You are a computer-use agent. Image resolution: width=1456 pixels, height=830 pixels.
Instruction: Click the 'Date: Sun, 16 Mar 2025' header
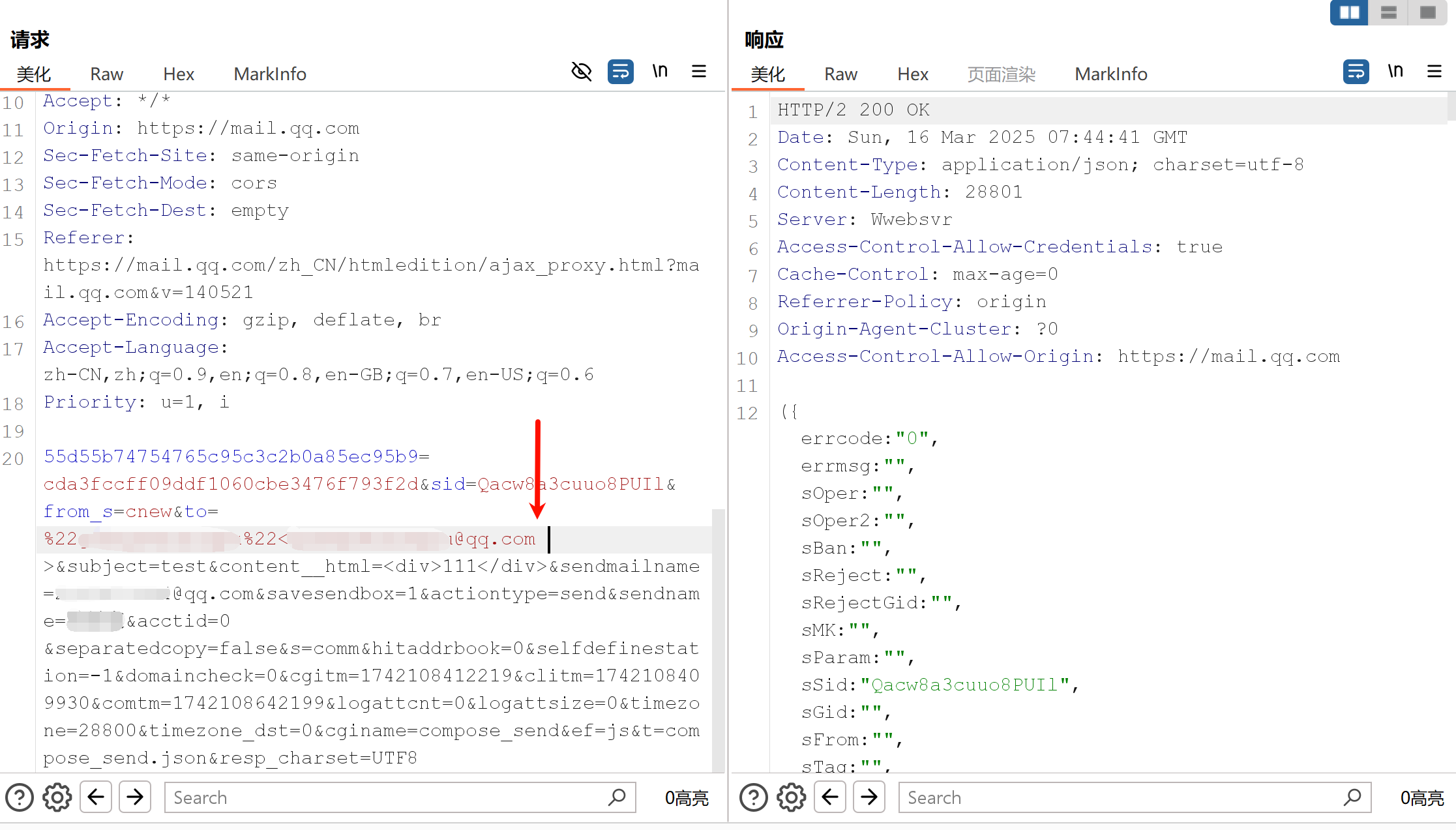tap(982, 138)
